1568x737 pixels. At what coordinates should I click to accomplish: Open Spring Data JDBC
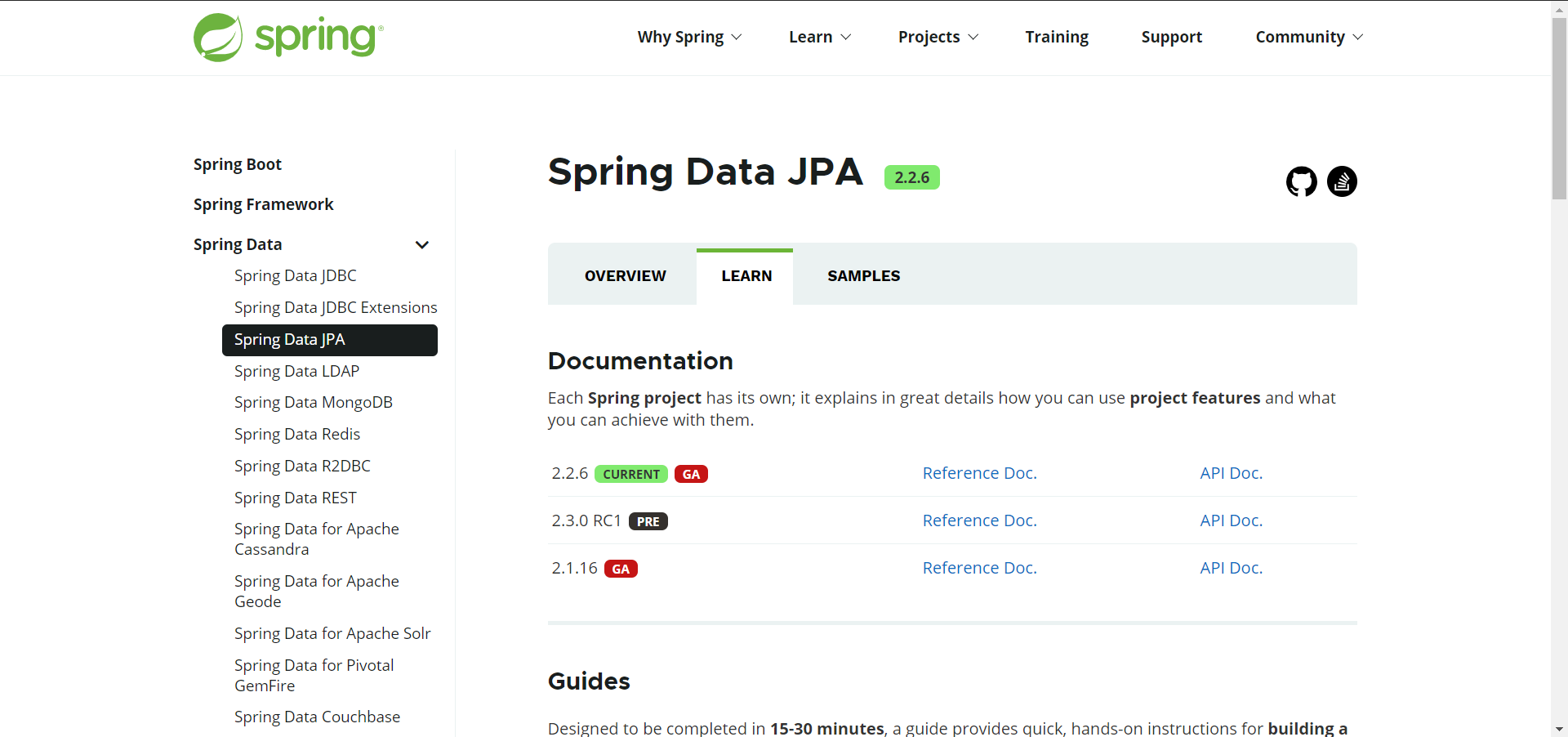click(x=296, y=275)
